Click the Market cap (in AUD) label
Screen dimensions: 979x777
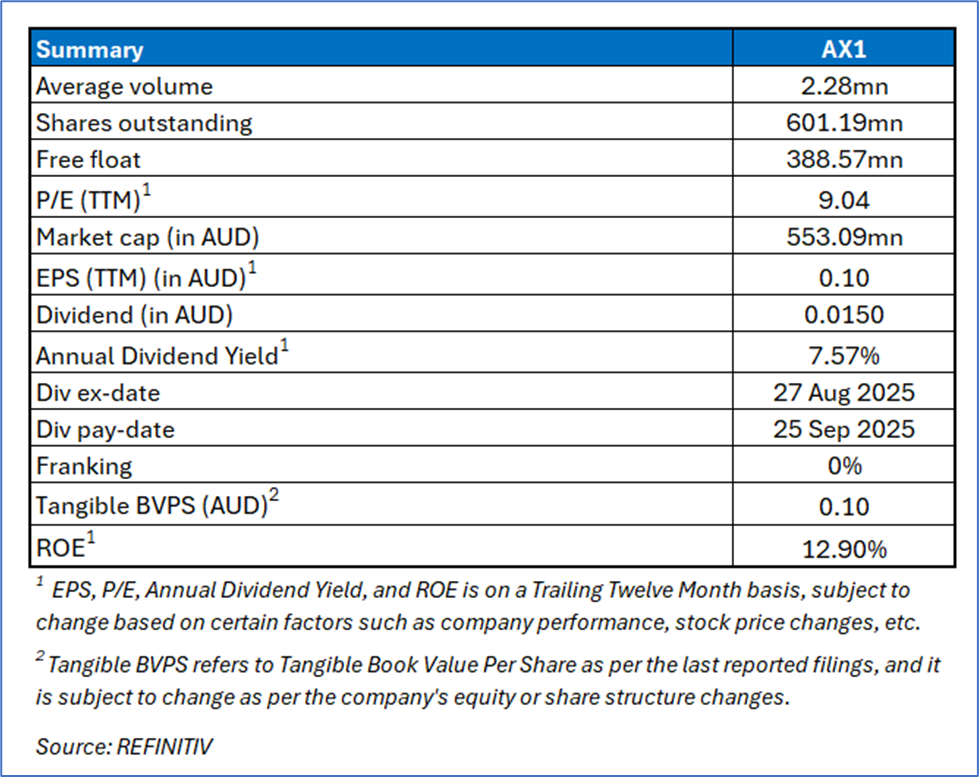point(146,238)
